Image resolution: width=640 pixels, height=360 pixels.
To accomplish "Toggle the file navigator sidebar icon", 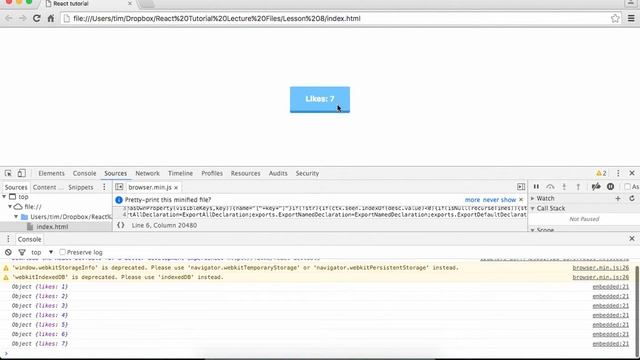I will (x=119, y=187).
